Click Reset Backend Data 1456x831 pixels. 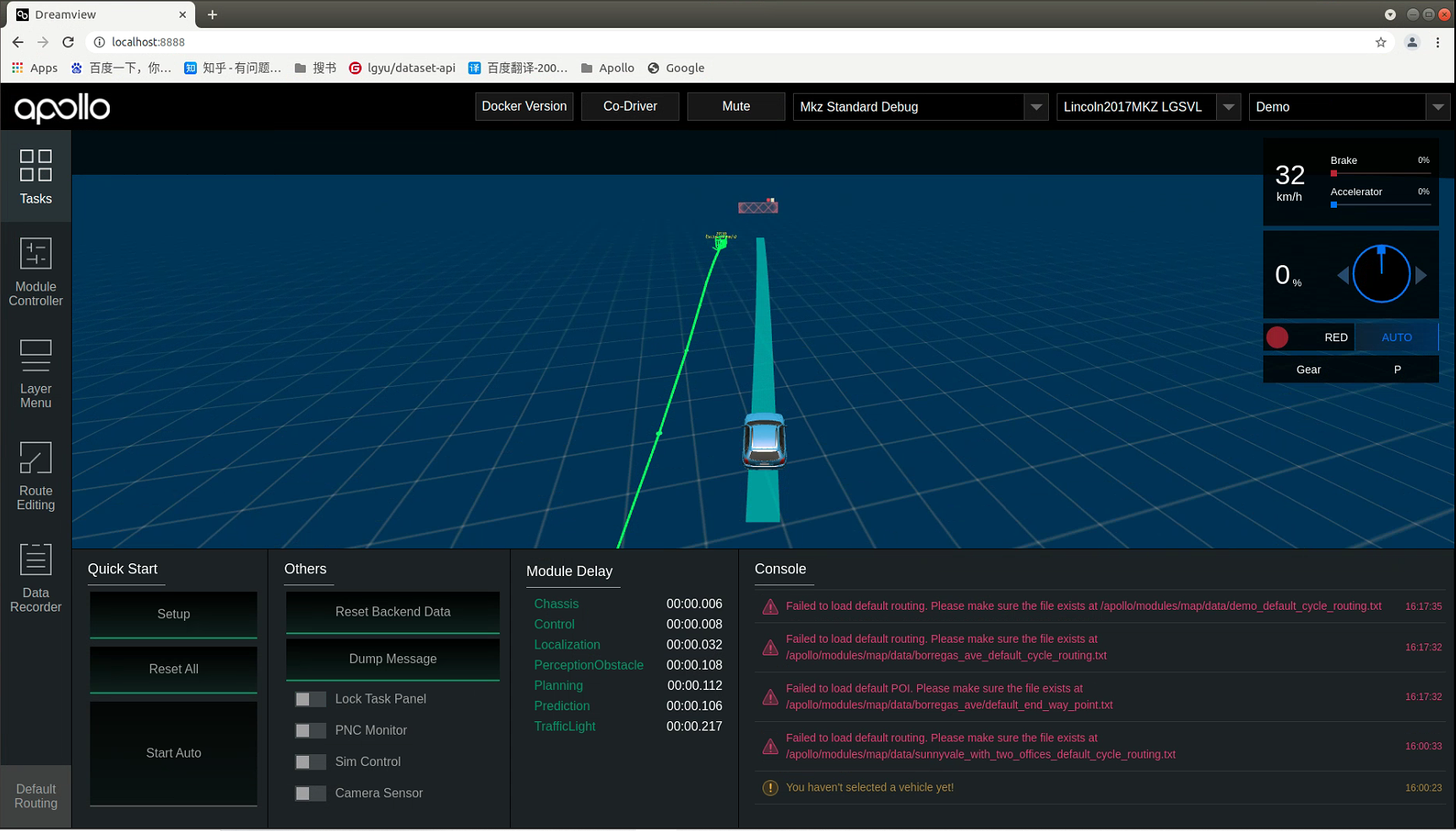click(392, 611)
